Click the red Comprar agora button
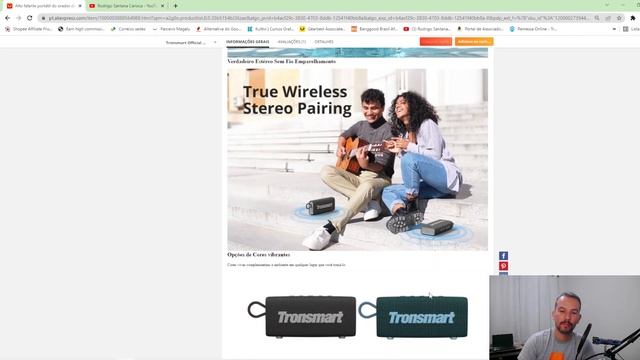The image size is (640, 360). pyautogui.click(x=436, y=41)
